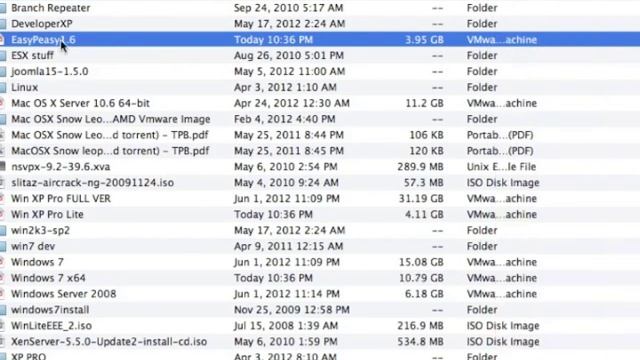
Task: Click the date Nov 25, 2009 12:58 PM
Action: (291, 310)
